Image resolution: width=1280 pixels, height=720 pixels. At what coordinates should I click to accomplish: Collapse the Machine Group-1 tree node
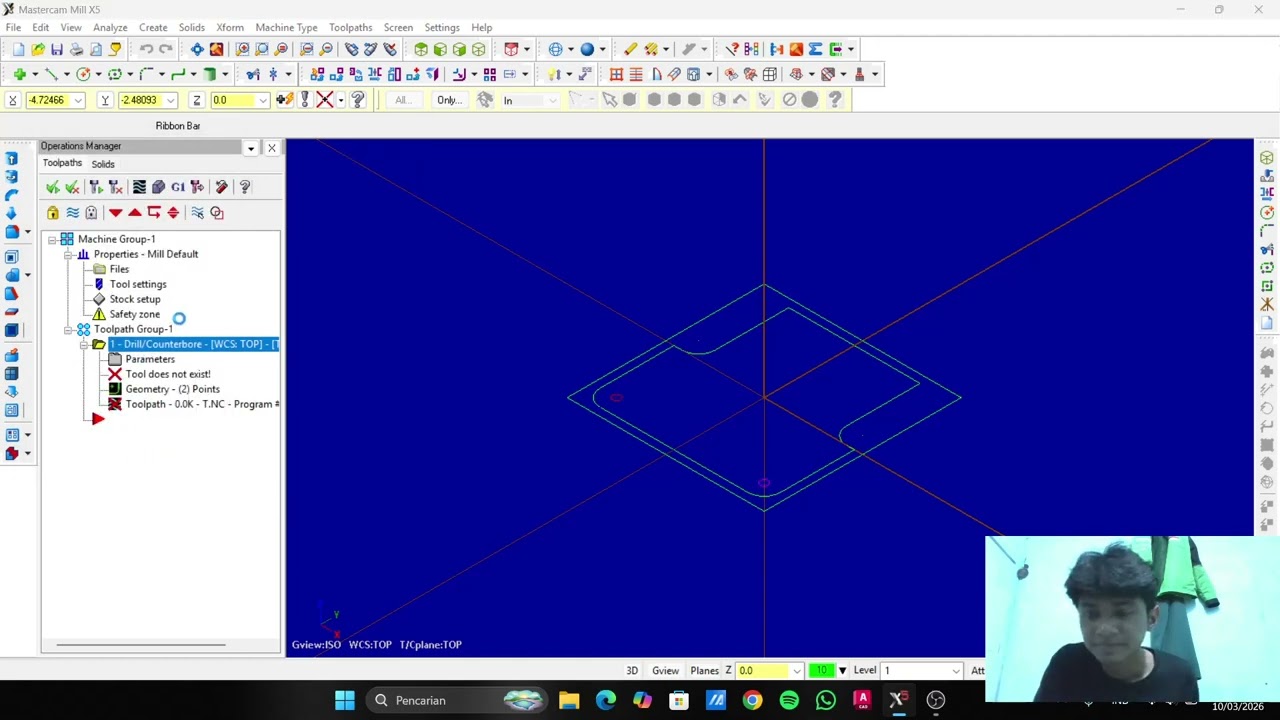[x=52, y=239]
